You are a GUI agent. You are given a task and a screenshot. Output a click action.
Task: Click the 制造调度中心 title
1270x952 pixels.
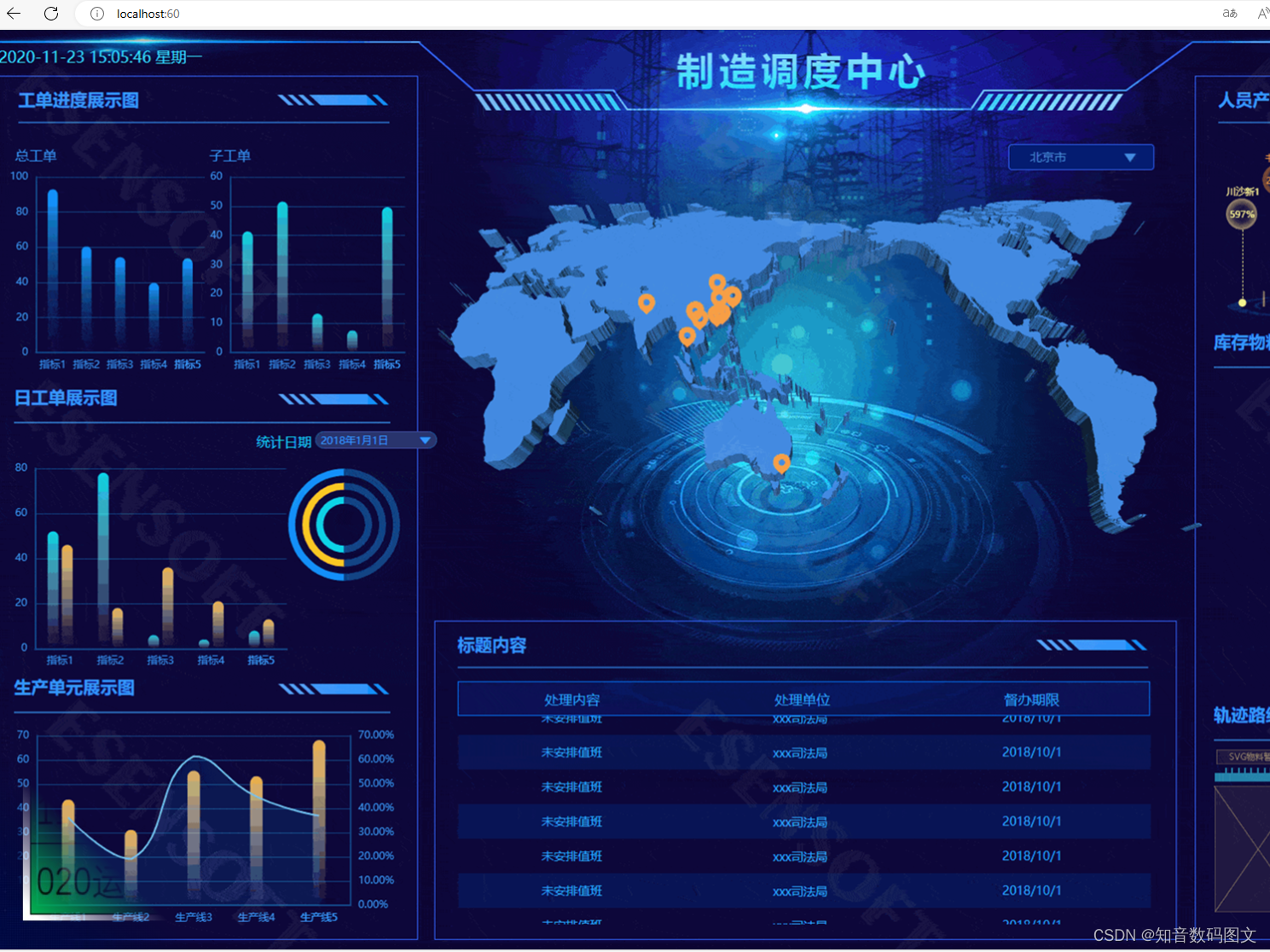pos(801,71)
